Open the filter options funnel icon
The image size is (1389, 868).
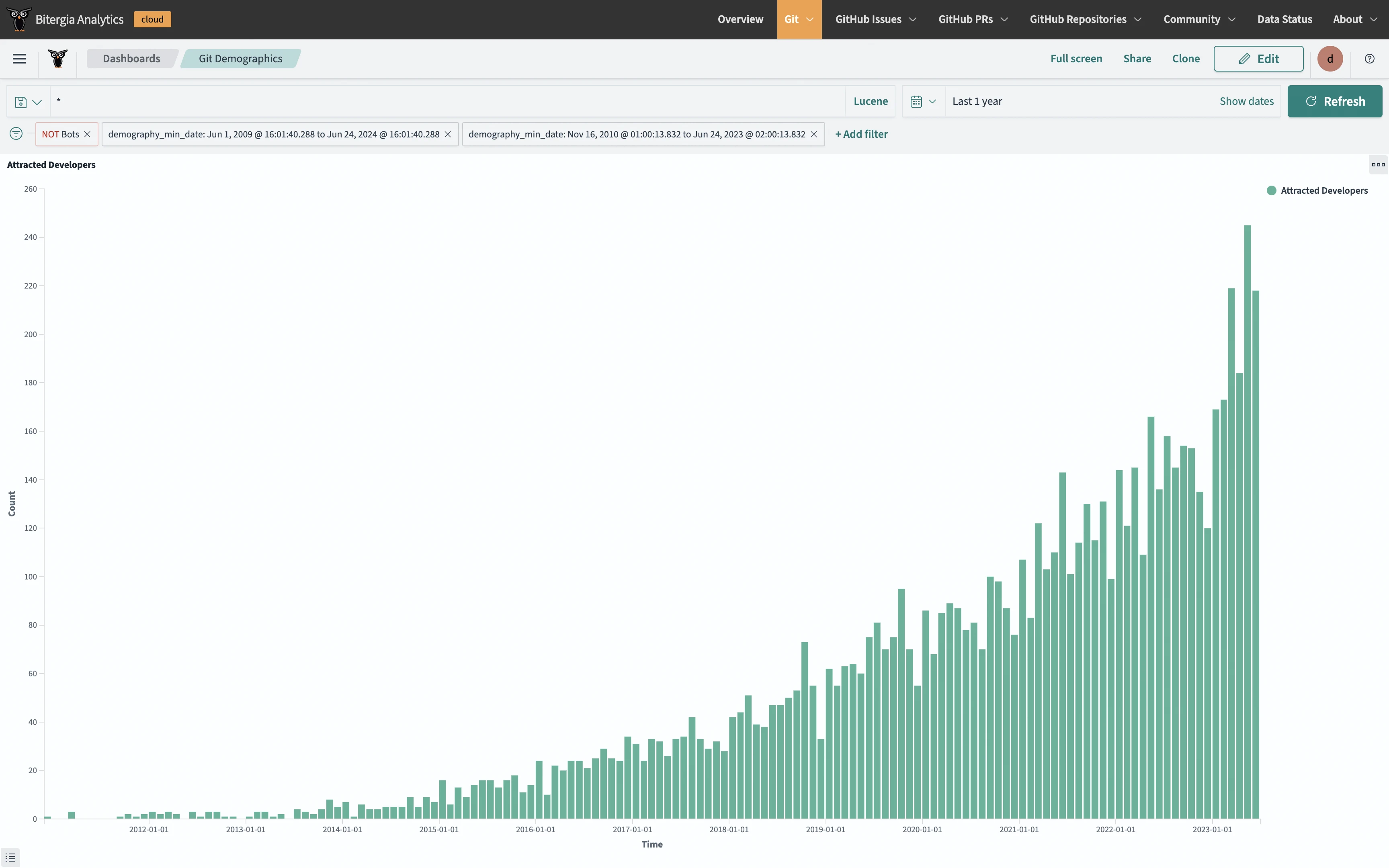(16, 134)
